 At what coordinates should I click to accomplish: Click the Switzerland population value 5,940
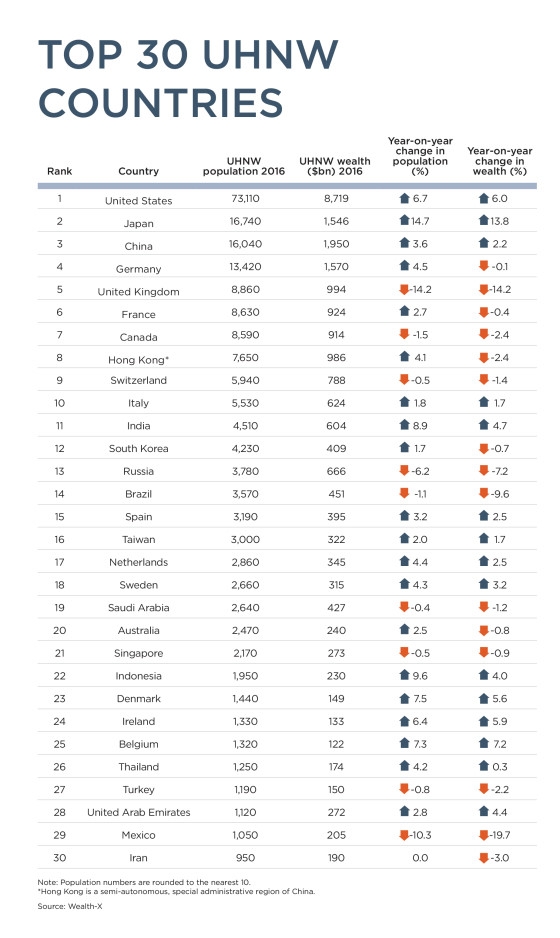pyautogui.click(x=245, y=380)
